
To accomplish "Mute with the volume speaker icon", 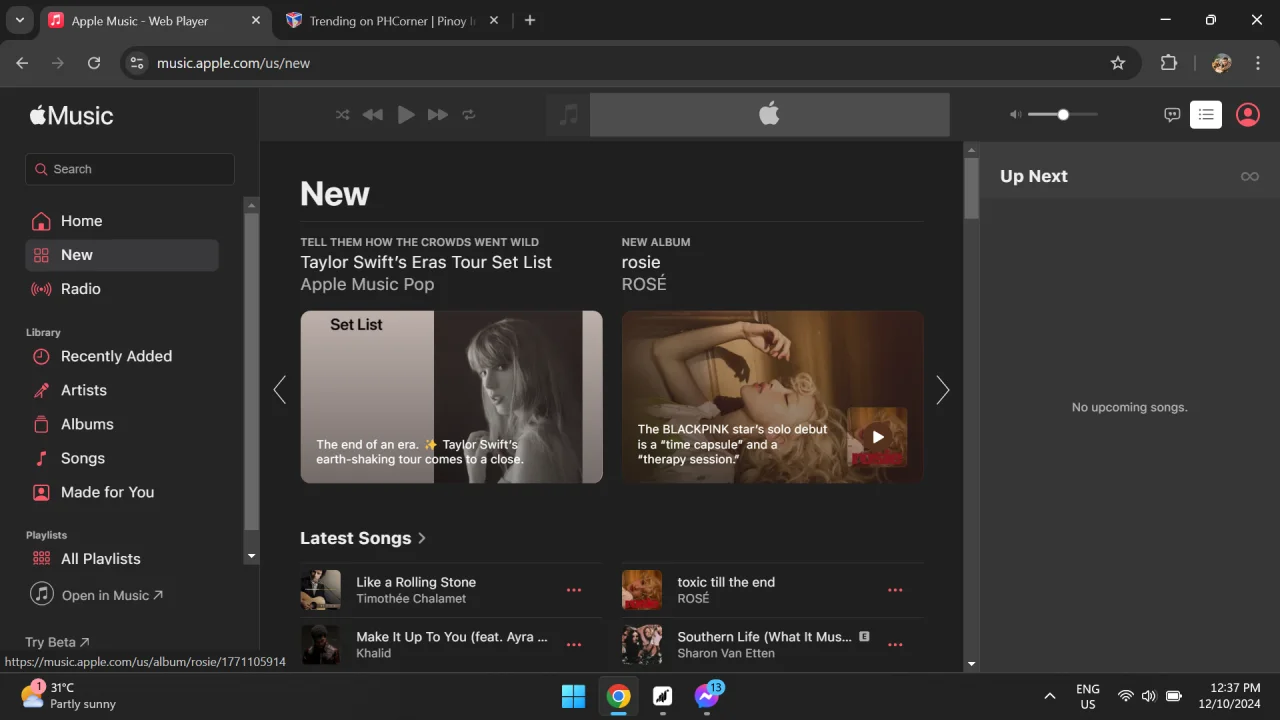I will tap(1015, 115).
